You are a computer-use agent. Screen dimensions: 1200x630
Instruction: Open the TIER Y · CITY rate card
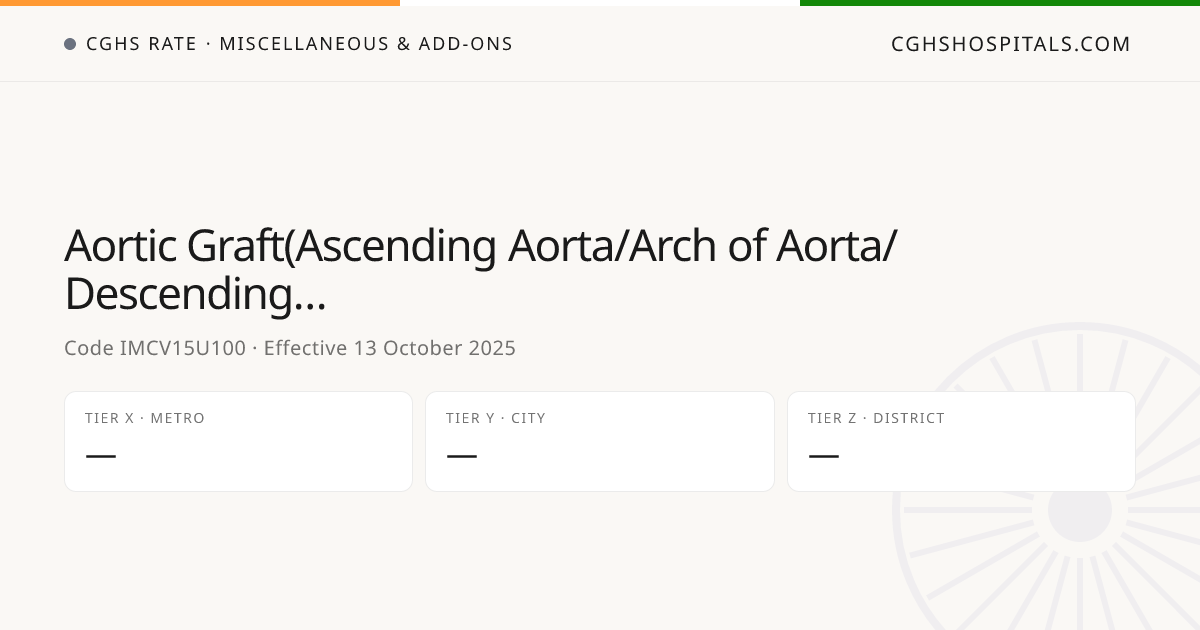coord(600,441)
